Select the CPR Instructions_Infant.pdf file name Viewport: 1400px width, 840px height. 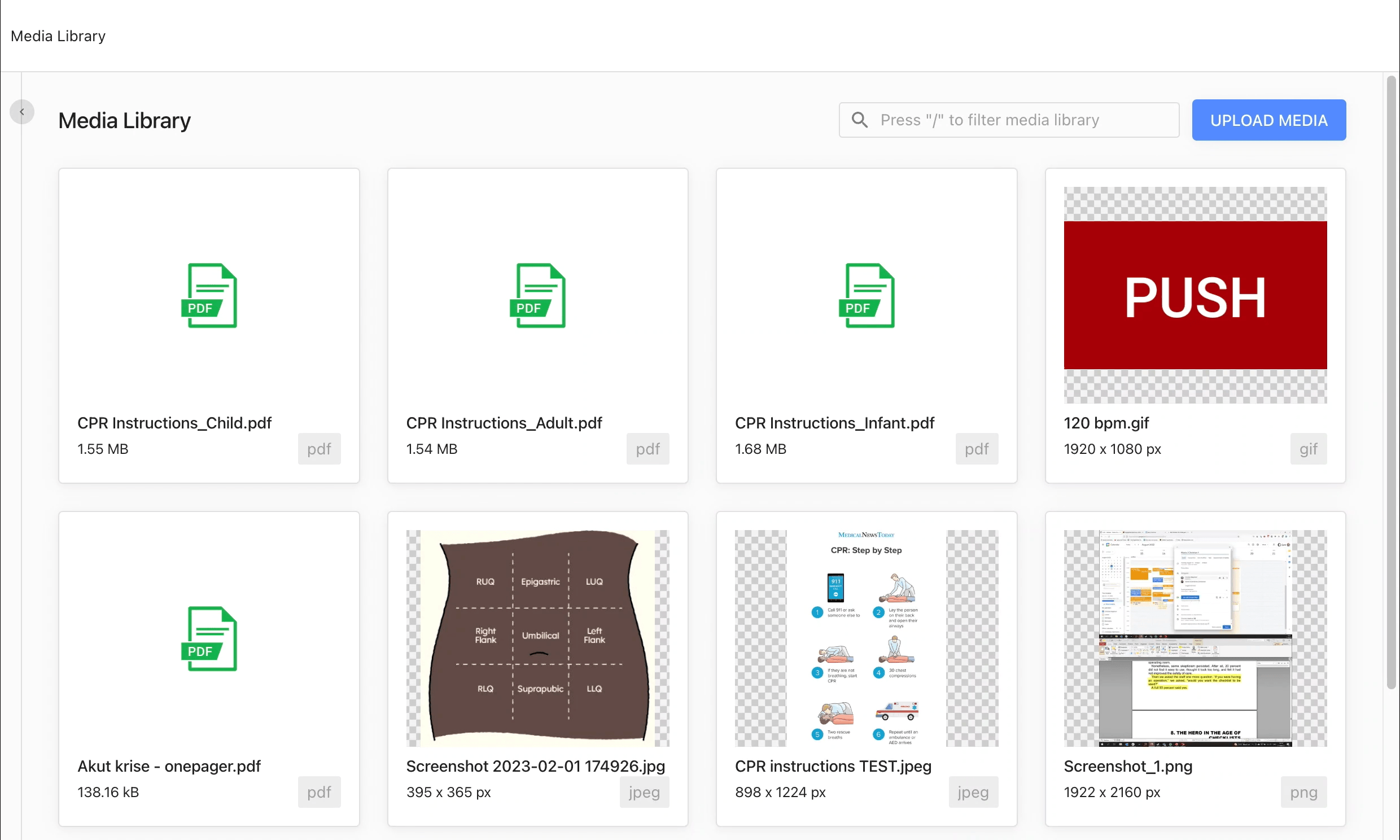point(834,423)
